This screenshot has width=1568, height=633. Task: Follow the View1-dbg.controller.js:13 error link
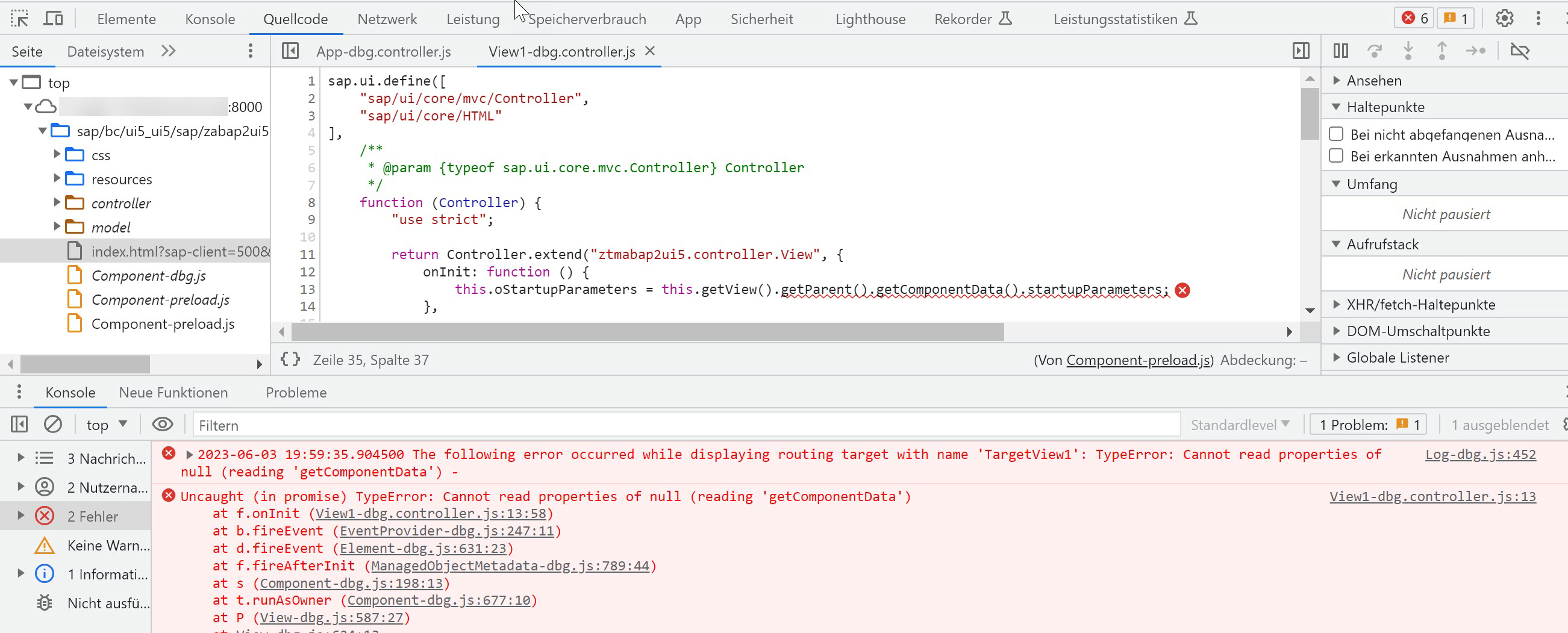click(1432, 497)
